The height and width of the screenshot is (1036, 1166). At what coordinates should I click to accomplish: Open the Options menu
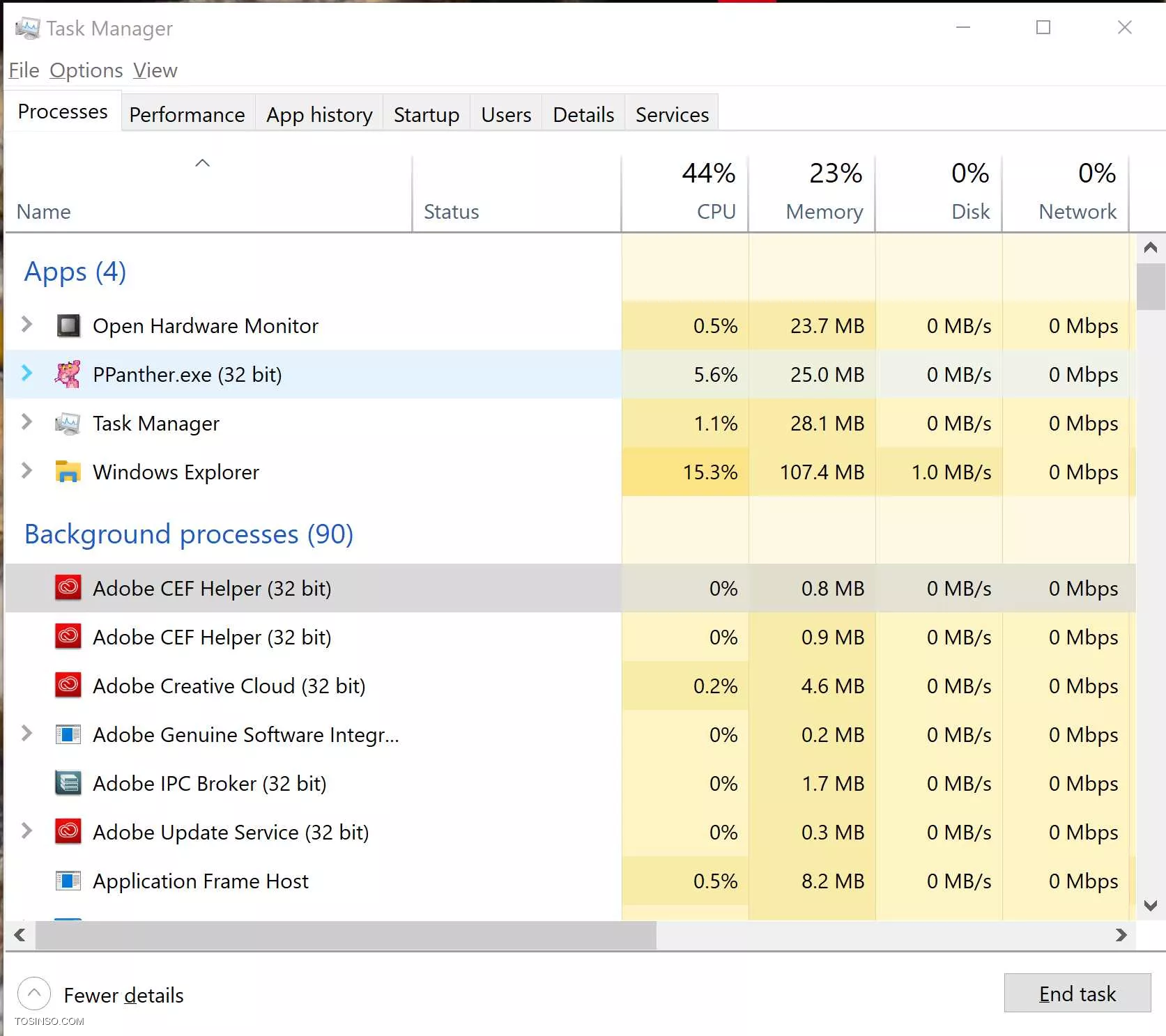86,70
